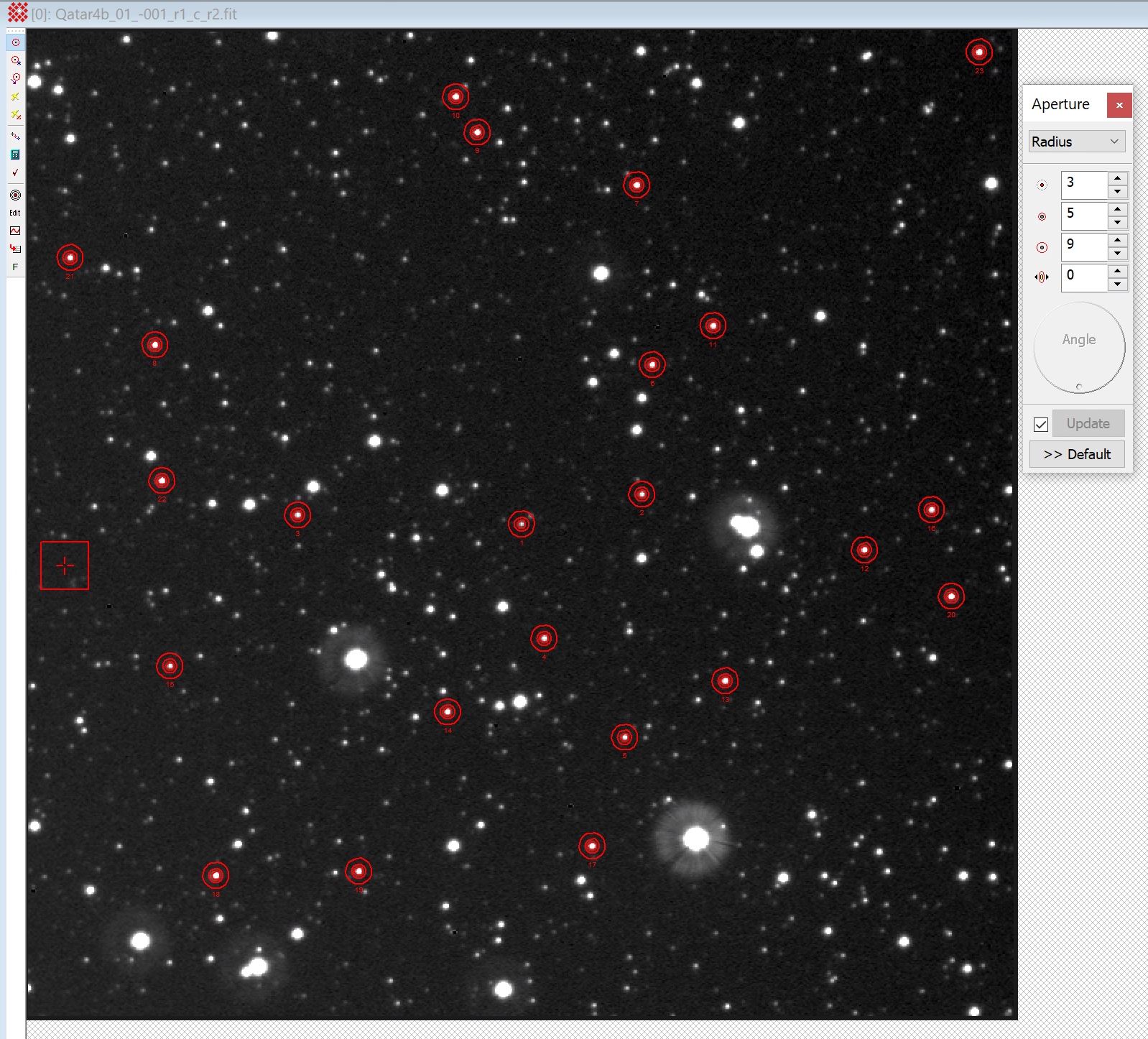Open the graph plot icon
1148x1039 pixels.
tap(15, 231)
